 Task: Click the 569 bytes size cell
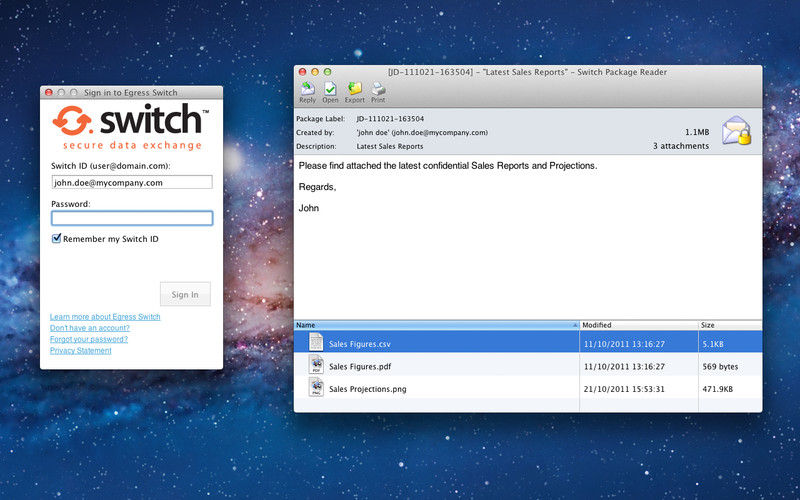(720, 366)
